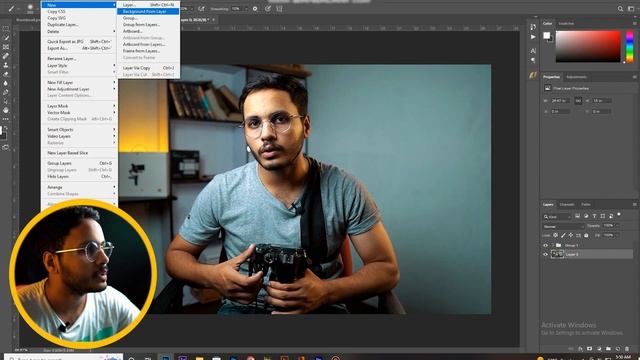640x360 pixels.
Task: Close the open document tab
Action: point(213,20)
